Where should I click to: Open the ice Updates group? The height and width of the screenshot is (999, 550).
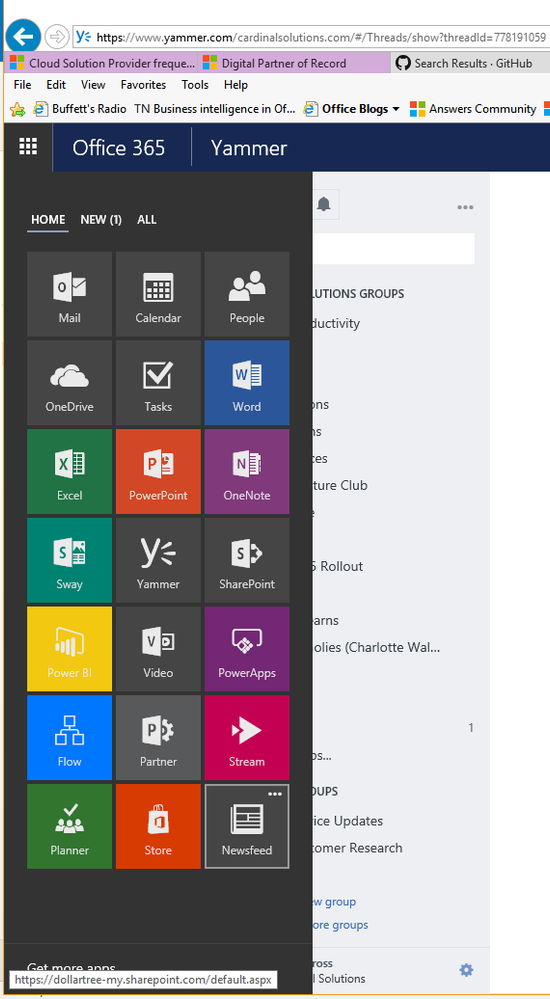[348, 821]
